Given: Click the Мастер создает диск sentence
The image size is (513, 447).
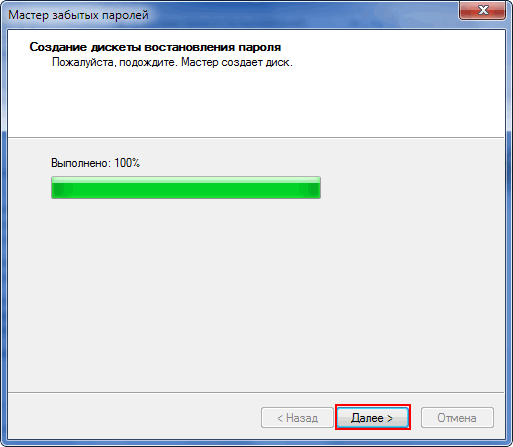Looking at the screenshot, I should (237, 62).
